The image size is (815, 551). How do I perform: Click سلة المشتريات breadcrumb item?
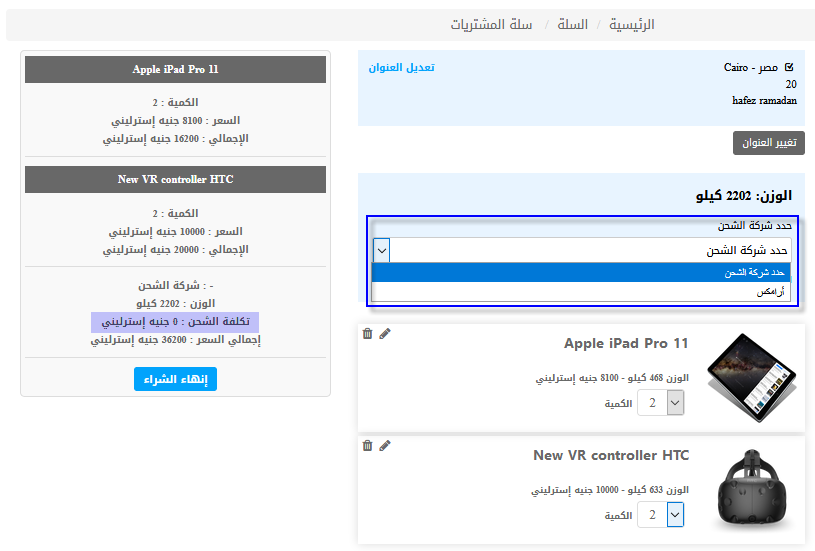click(491, 24)
